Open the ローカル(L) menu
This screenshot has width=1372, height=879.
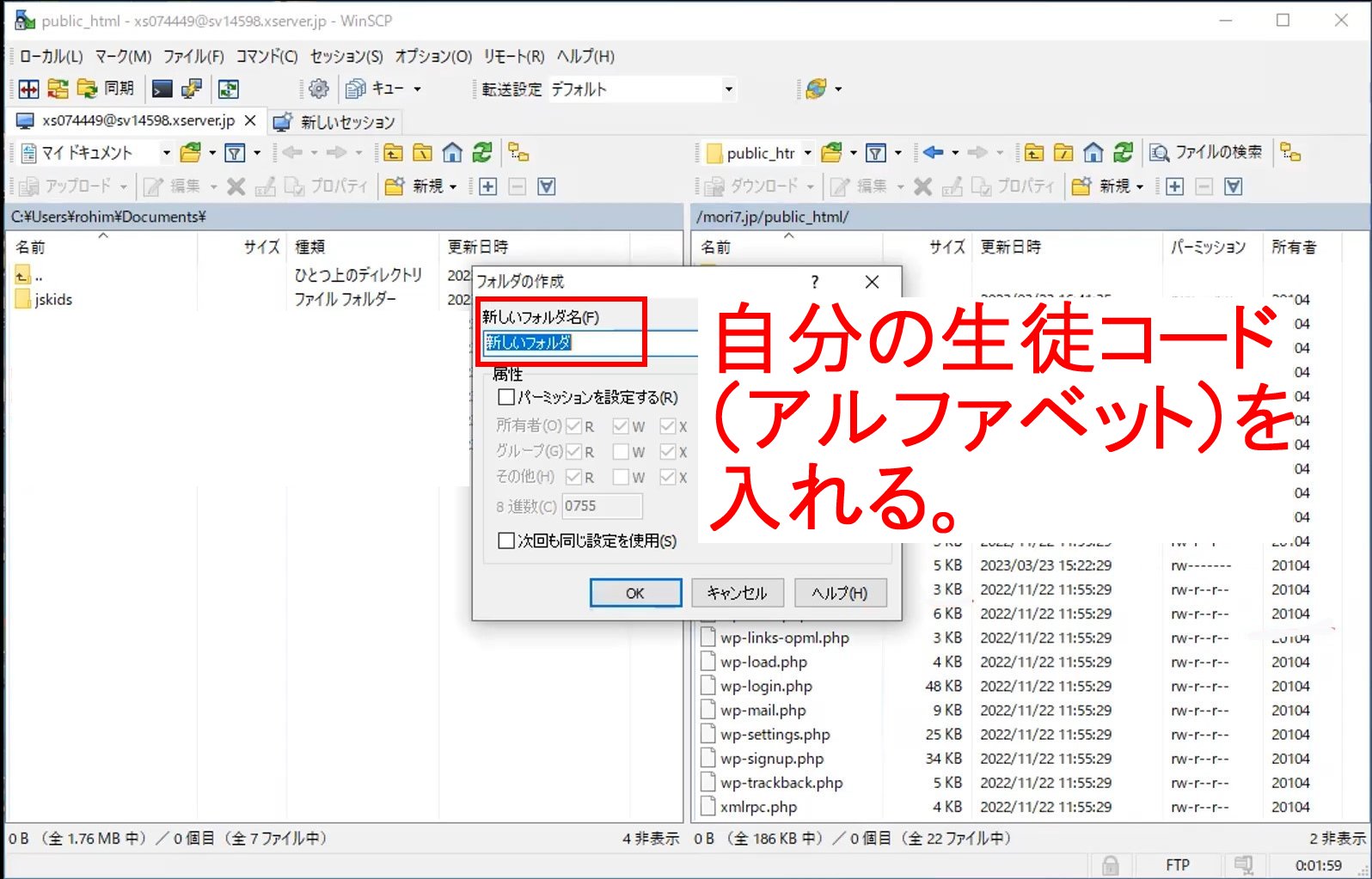tap(51, 57)
